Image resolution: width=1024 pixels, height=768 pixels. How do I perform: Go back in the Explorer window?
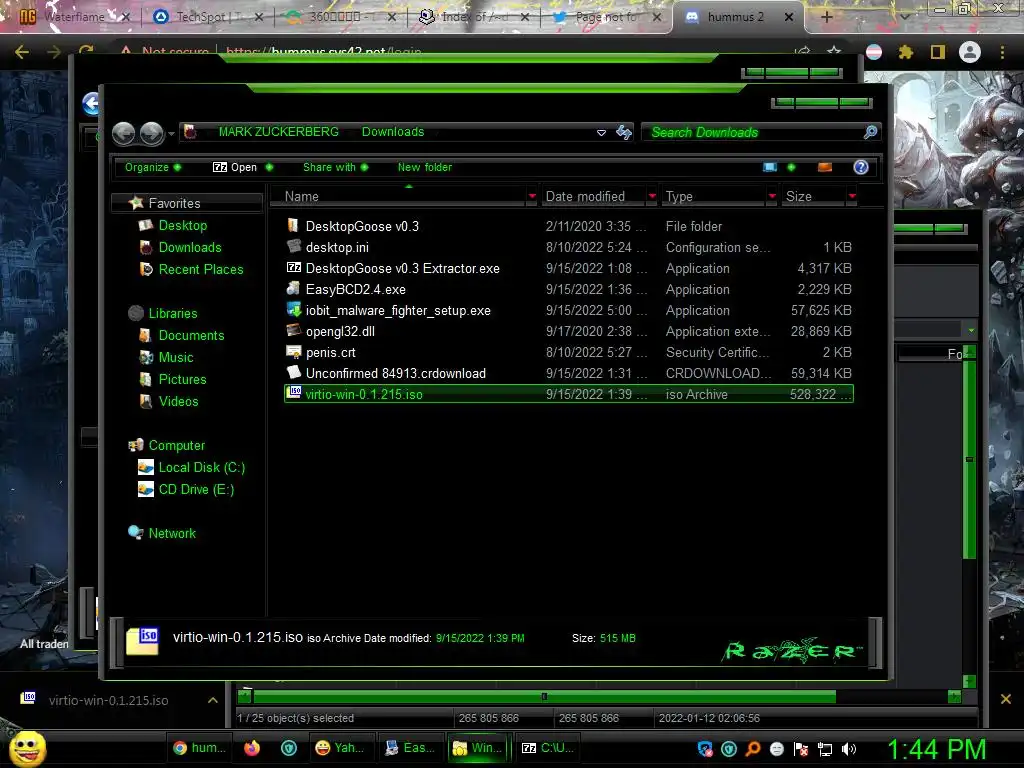click(123, 133)
